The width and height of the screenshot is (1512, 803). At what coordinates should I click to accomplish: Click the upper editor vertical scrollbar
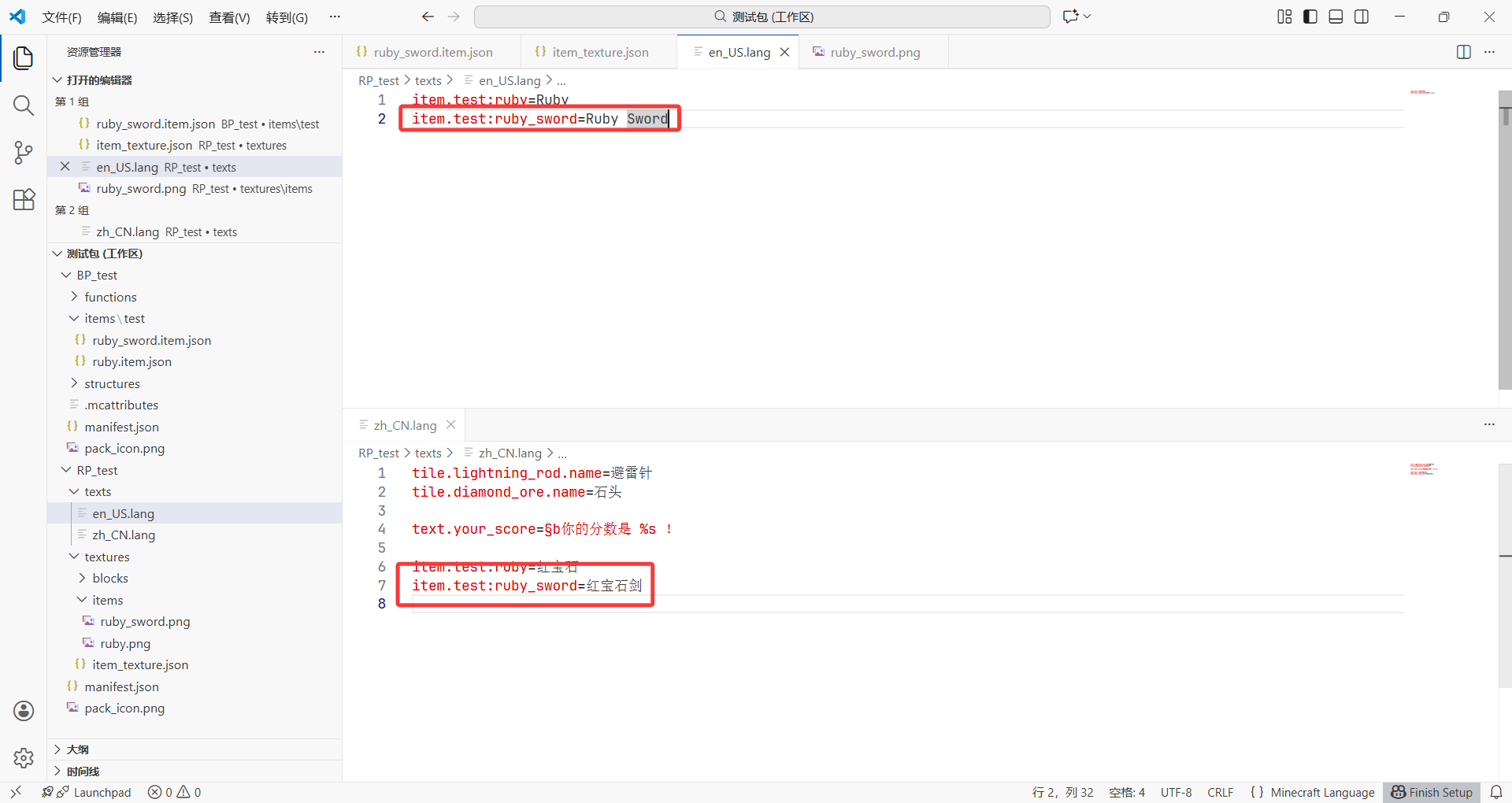point(1504,236)
